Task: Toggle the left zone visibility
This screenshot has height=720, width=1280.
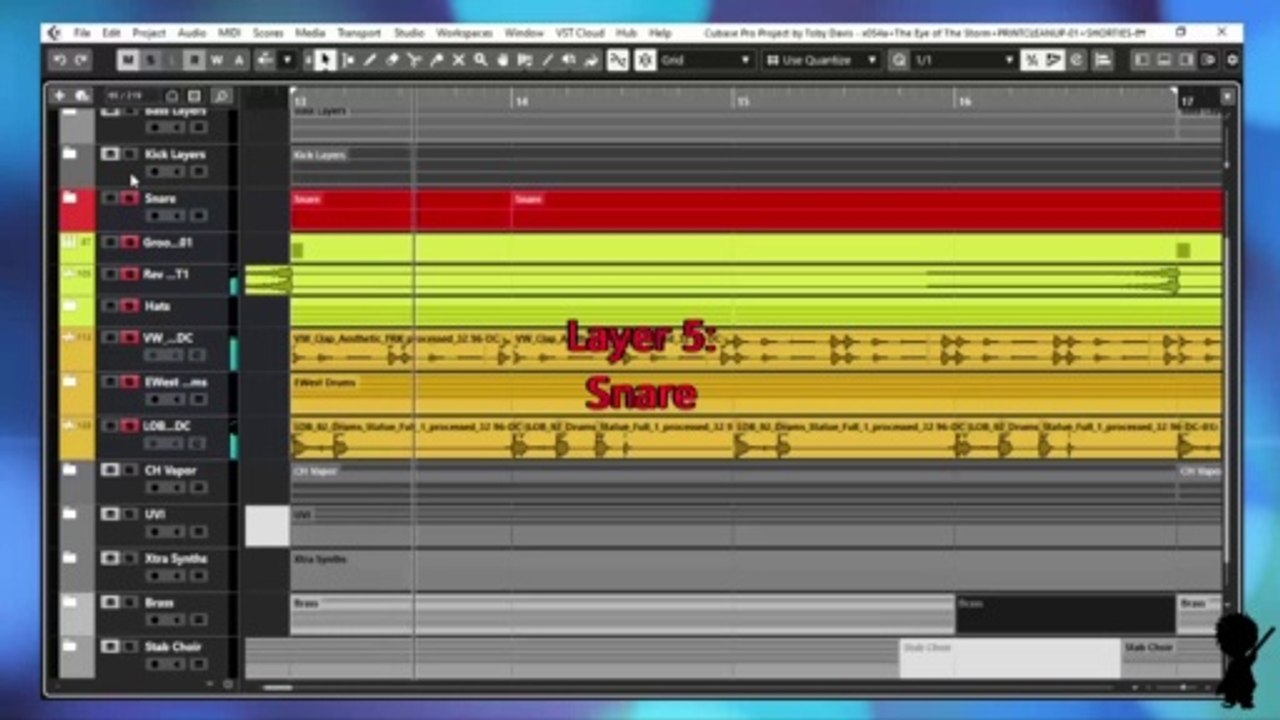Action: [x=1142, y=60]
